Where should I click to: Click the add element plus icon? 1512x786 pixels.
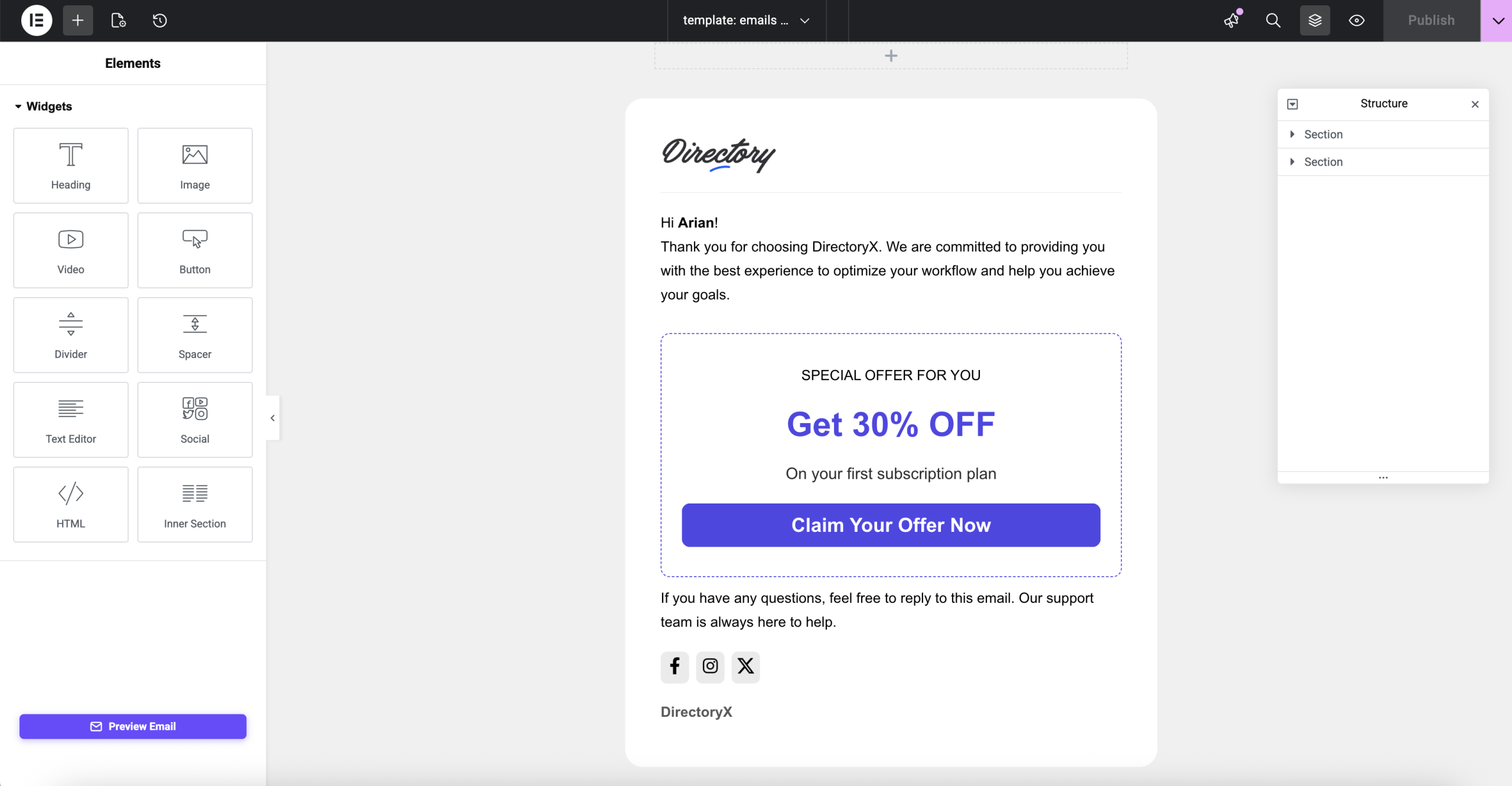77,21
